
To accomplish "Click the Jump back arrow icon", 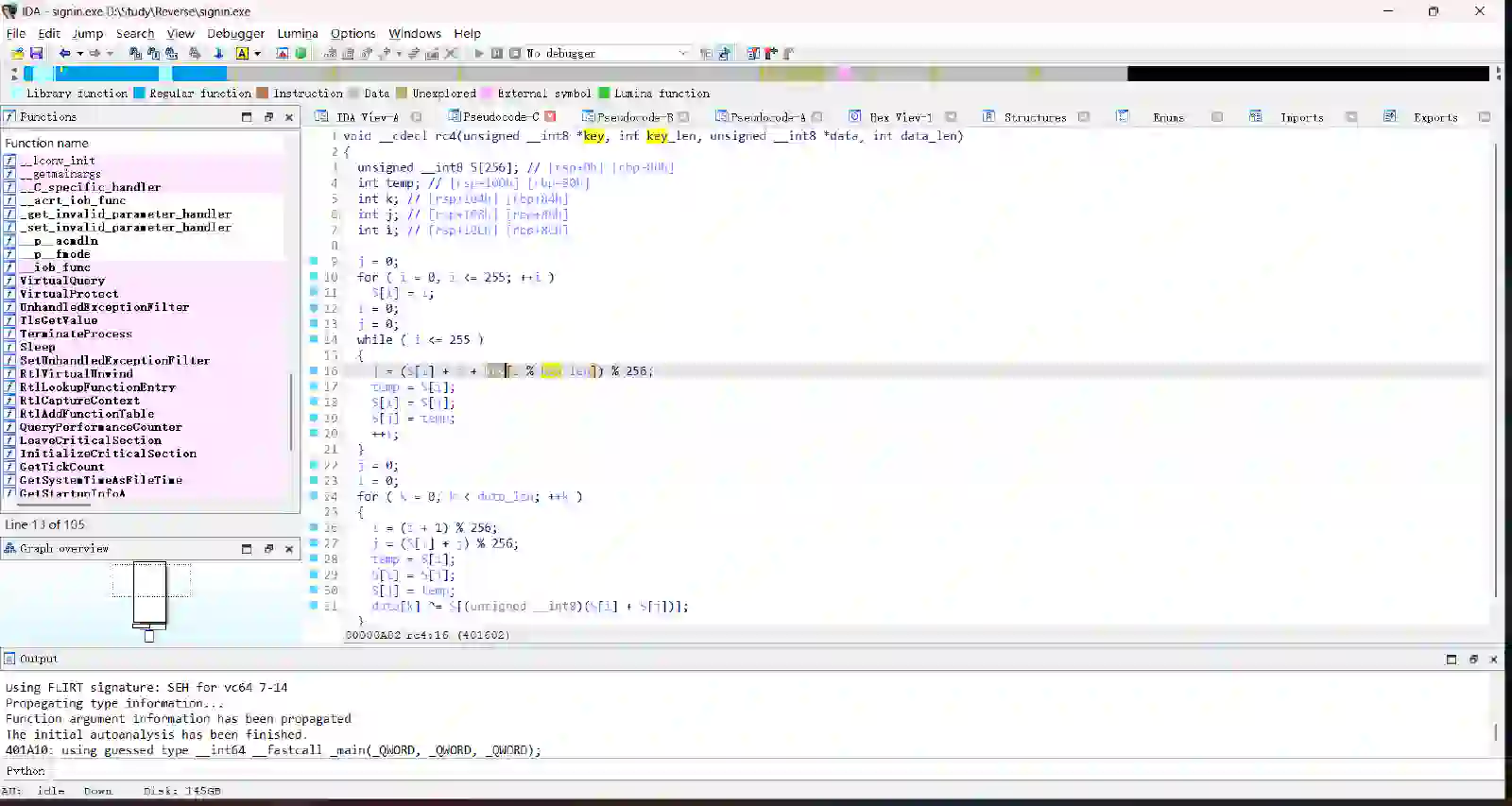I will coord(64,54).
